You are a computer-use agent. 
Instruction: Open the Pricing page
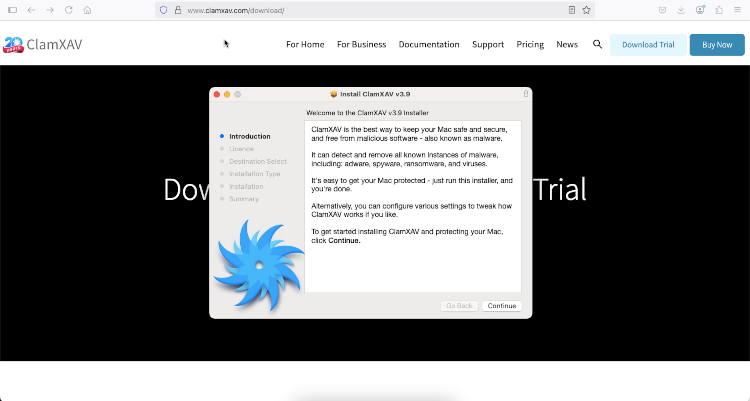click(530, 45)
